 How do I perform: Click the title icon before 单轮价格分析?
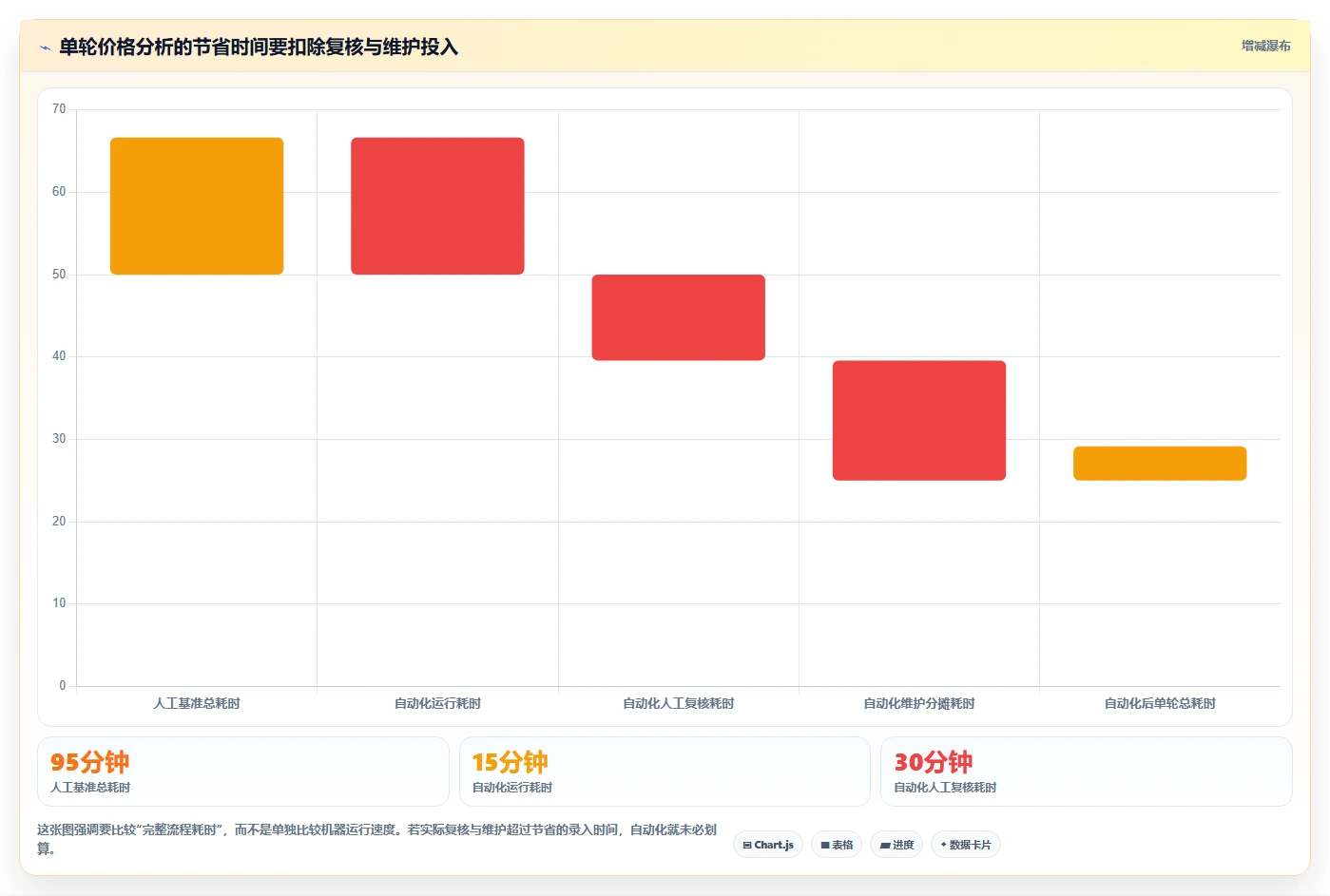coord(45,48)
